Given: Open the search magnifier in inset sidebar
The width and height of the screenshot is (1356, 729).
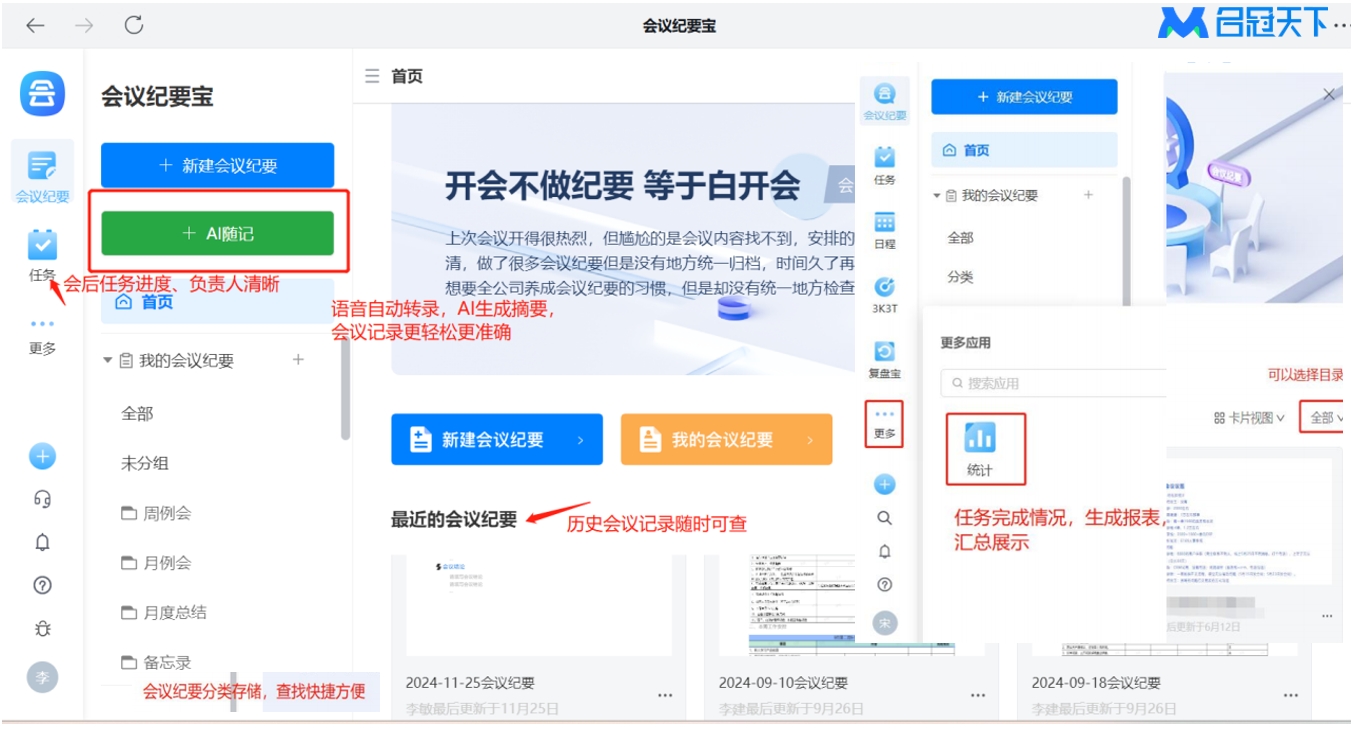Looking at the screenshot, I should tap(884, 518).
